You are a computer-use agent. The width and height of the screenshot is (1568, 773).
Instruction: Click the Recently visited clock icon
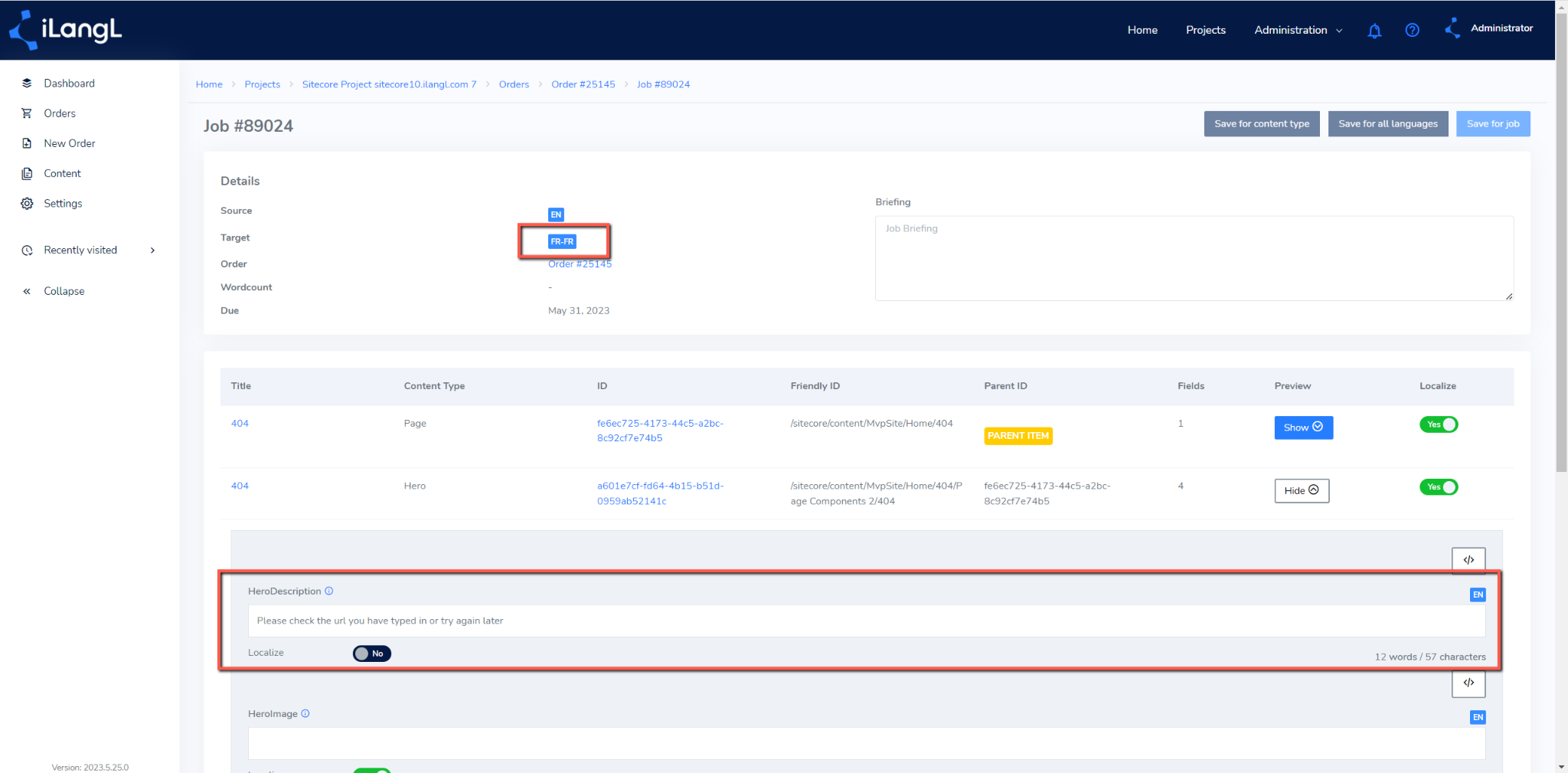point(27,251)
